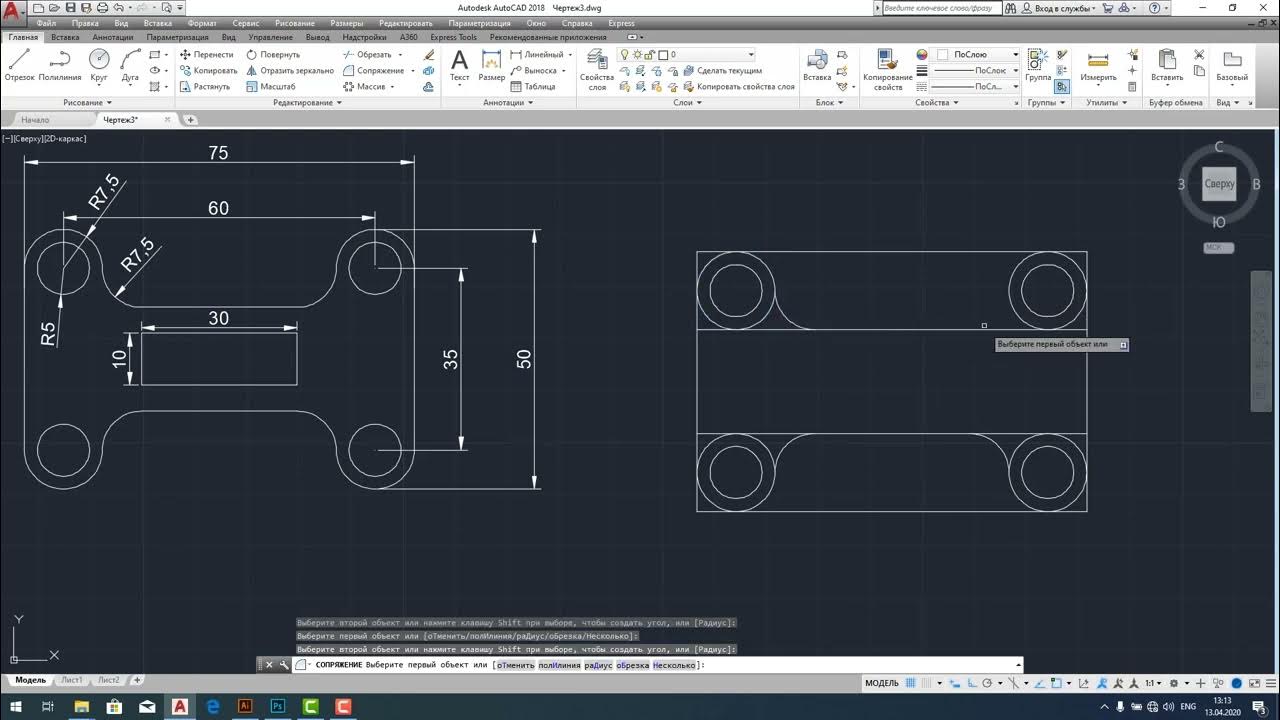1280x720 pixels.
Task: Click the Перенести move tool
Action: 206,55
